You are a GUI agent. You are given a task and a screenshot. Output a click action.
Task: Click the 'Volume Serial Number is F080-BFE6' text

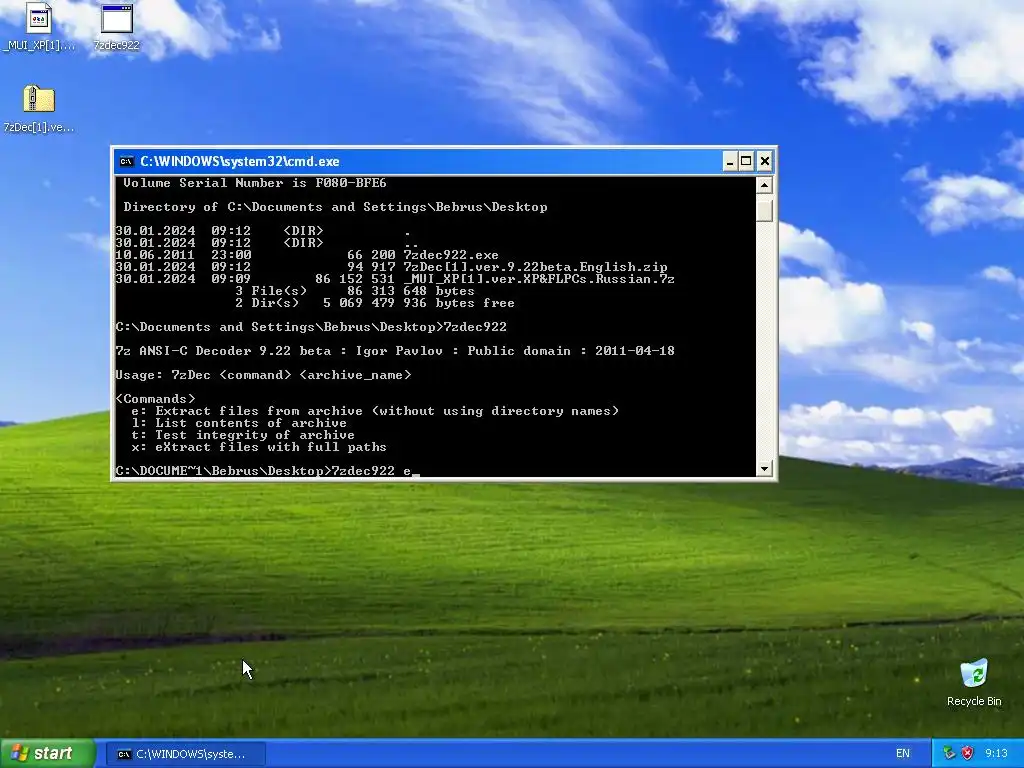click(x=255, y=183)
